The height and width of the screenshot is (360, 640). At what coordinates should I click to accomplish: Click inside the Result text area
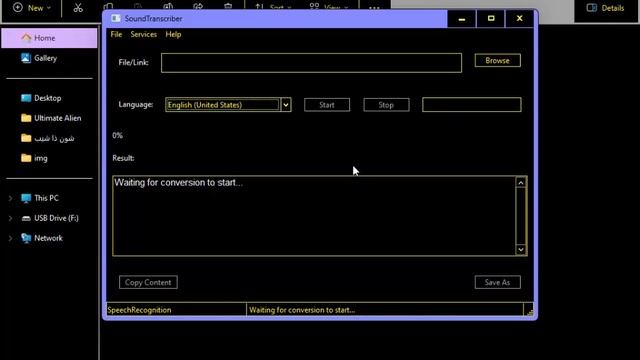point(313,216)
